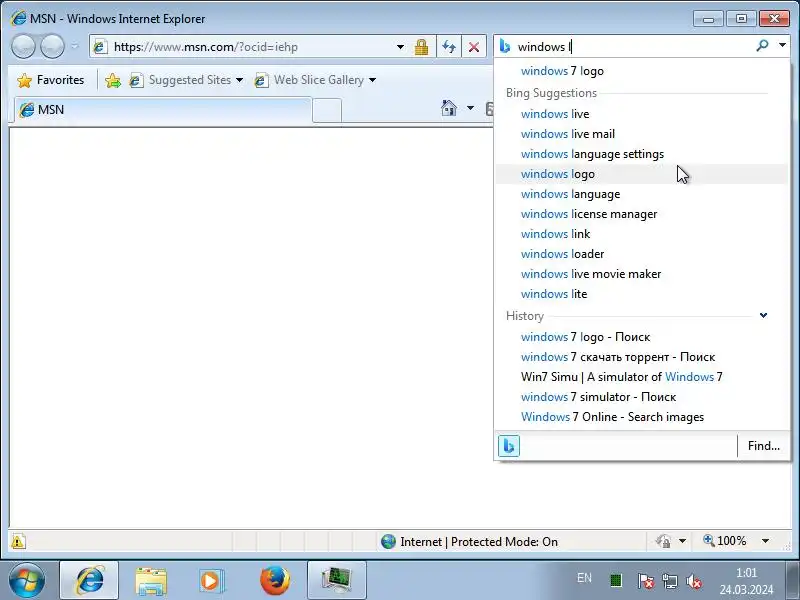Screen dimensions: 800x600
Task: Click the magnifier Search button
Action: (x=762, y=46)
